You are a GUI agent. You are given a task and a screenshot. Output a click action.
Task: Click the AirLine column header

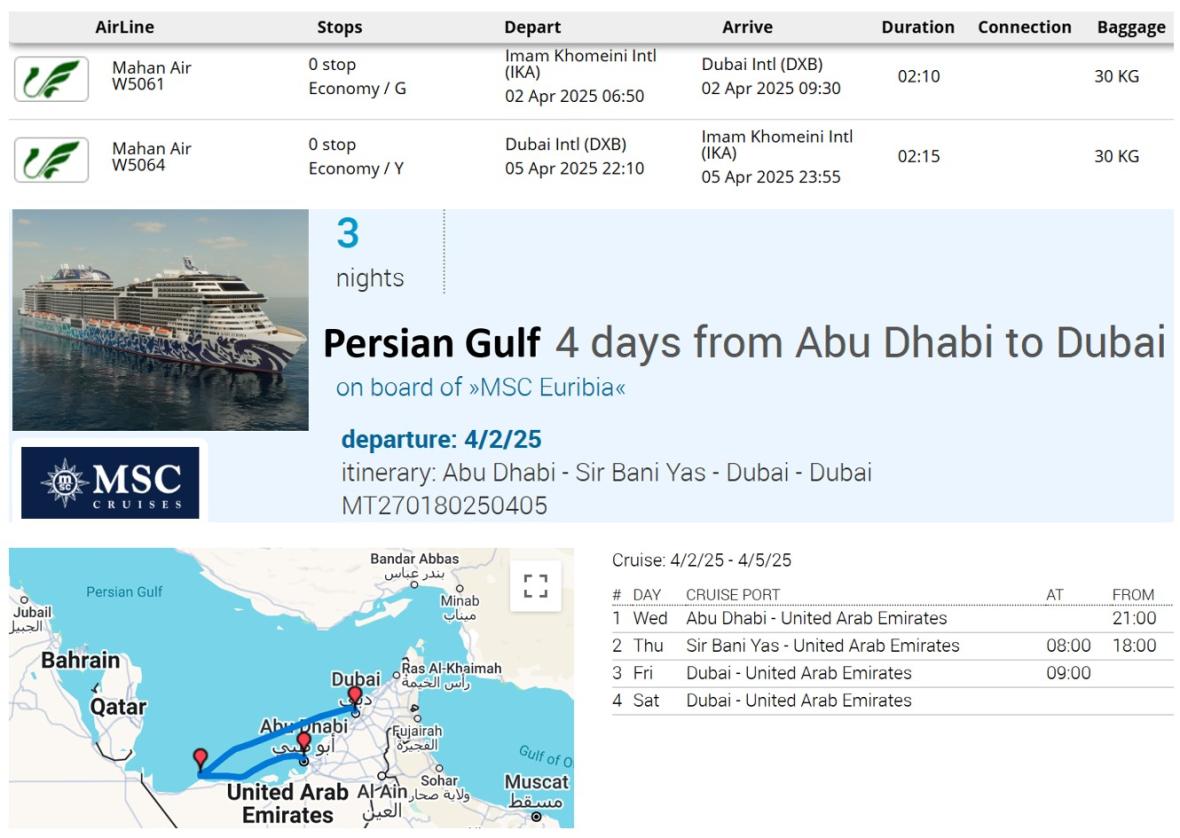tap(125, 28)
